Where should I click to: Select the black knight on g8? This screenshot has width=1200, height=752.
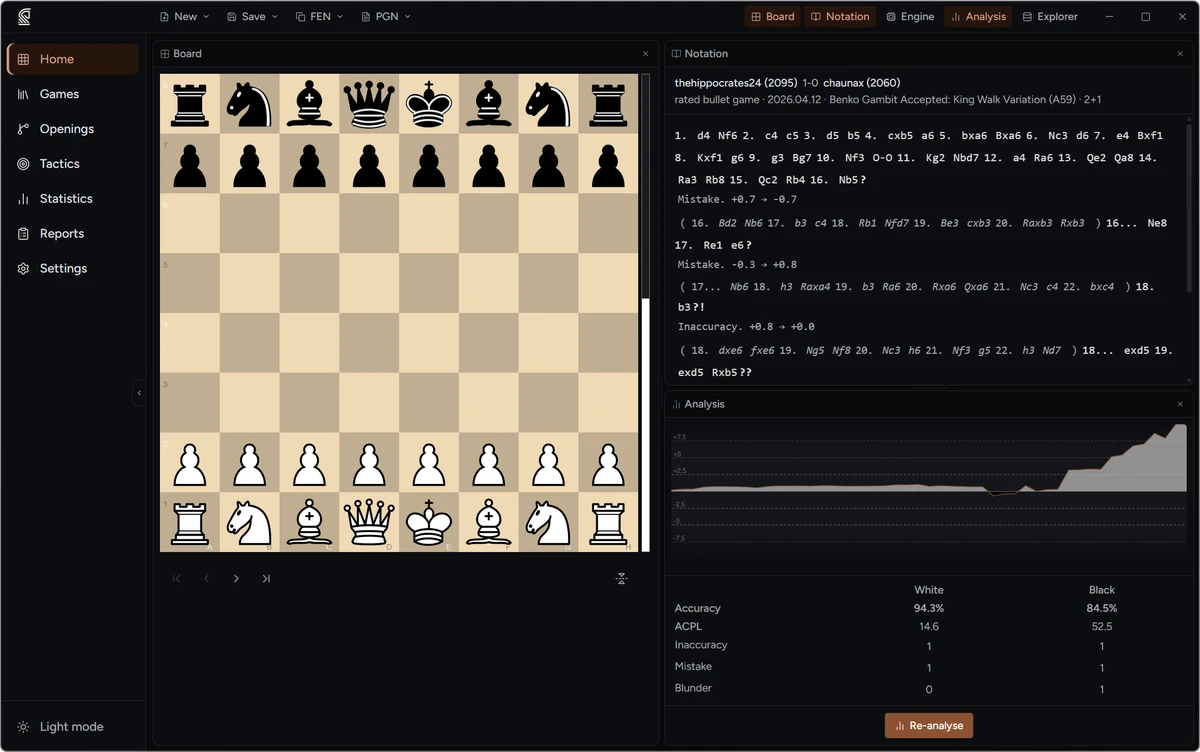tap(549, 103)
